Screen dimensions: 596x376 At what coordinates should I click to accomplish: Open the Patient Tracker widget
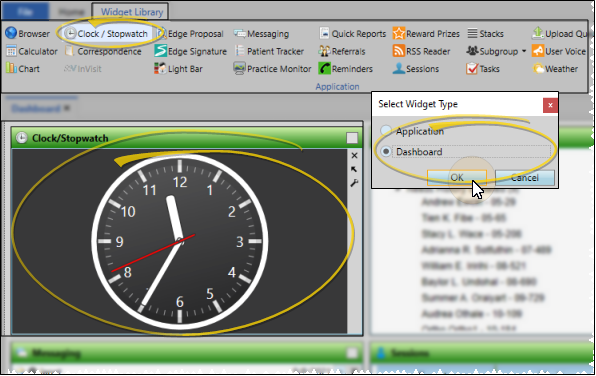[269, 51]
